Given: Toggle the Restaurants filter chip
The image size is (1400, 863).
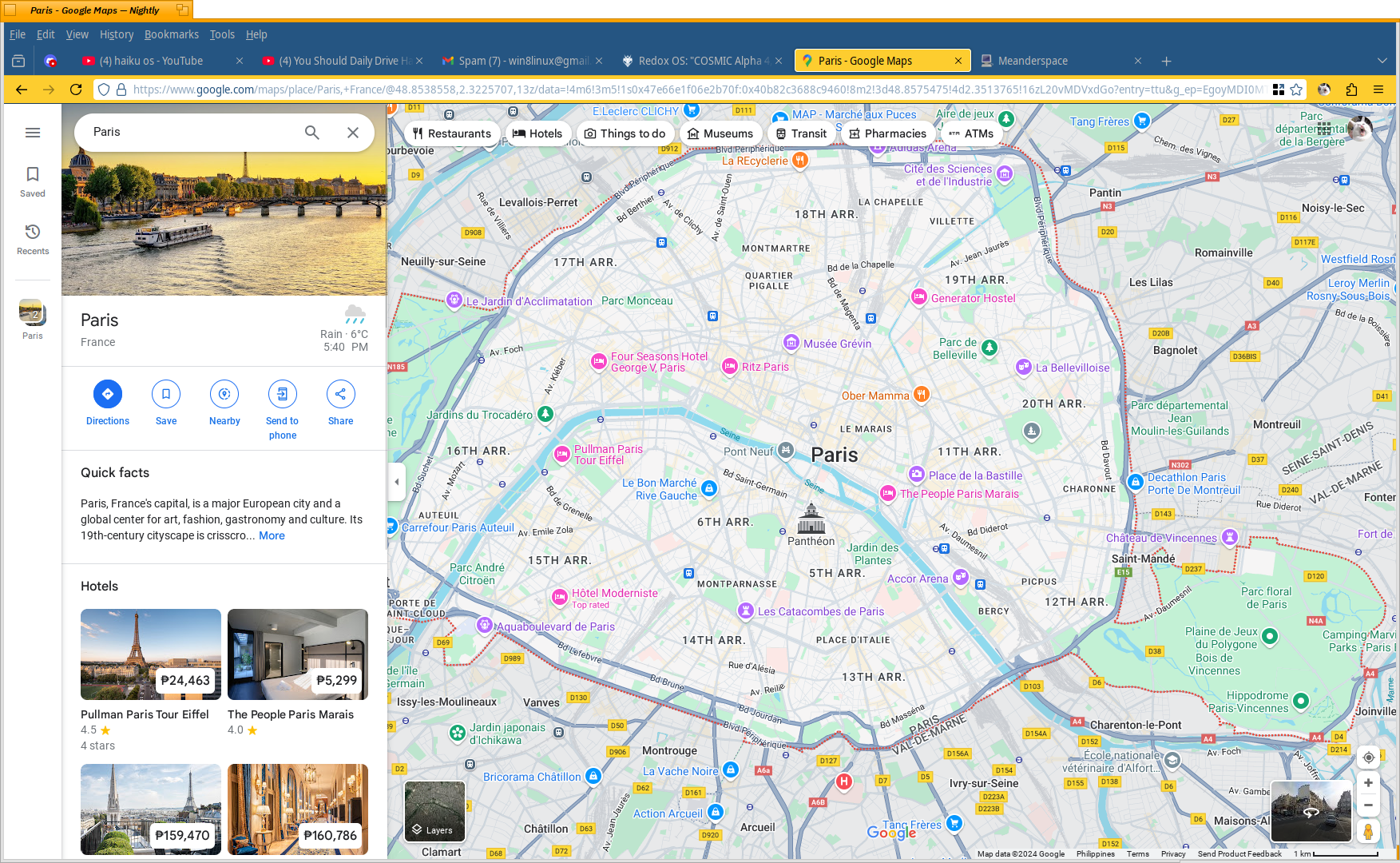Looking at the screenshot, I should tap(452, 133).
